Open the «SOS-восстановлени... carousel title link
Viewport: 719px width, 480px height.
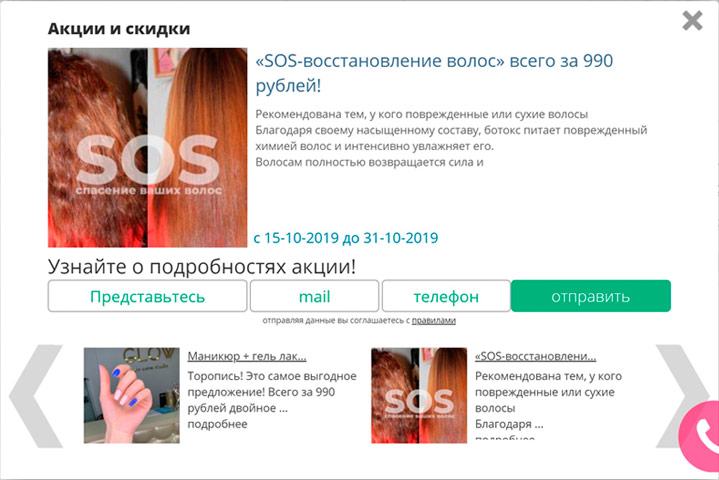click(536, 356)
